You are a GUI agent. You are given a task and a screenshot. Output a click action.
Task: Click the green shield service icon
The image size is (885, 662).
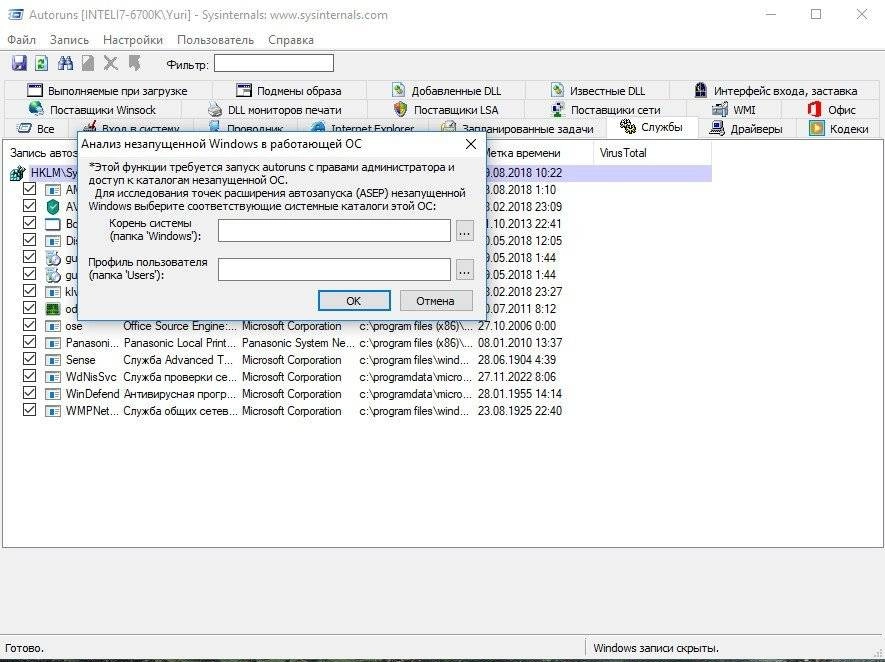pyautogui.click(x=52, y=207)
